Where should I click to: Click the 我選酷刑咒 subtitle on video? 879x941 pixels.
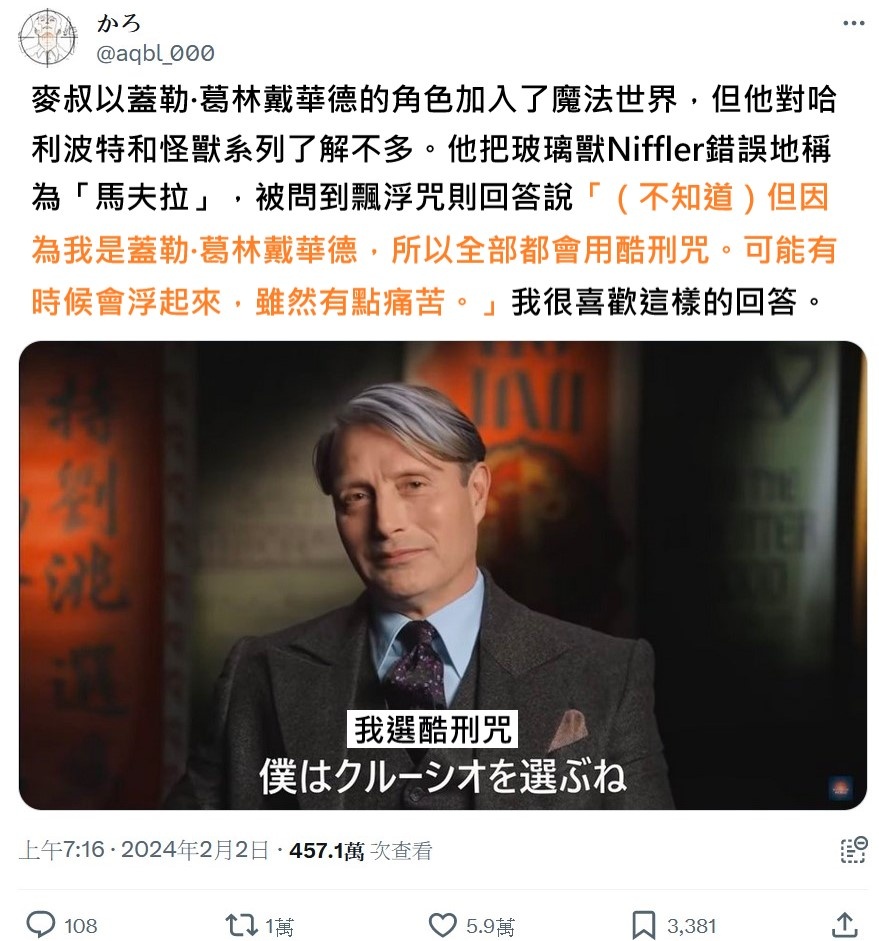432,729
